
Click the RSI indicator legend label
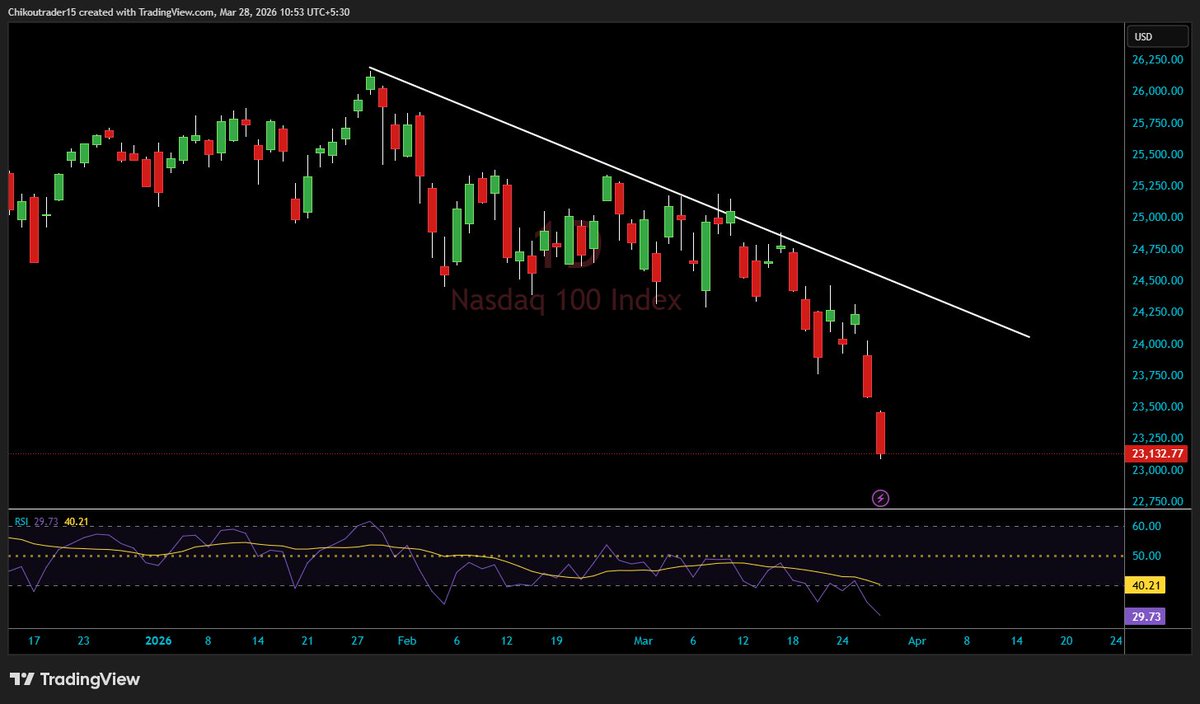pyautogui.click(x=20, y=522)
